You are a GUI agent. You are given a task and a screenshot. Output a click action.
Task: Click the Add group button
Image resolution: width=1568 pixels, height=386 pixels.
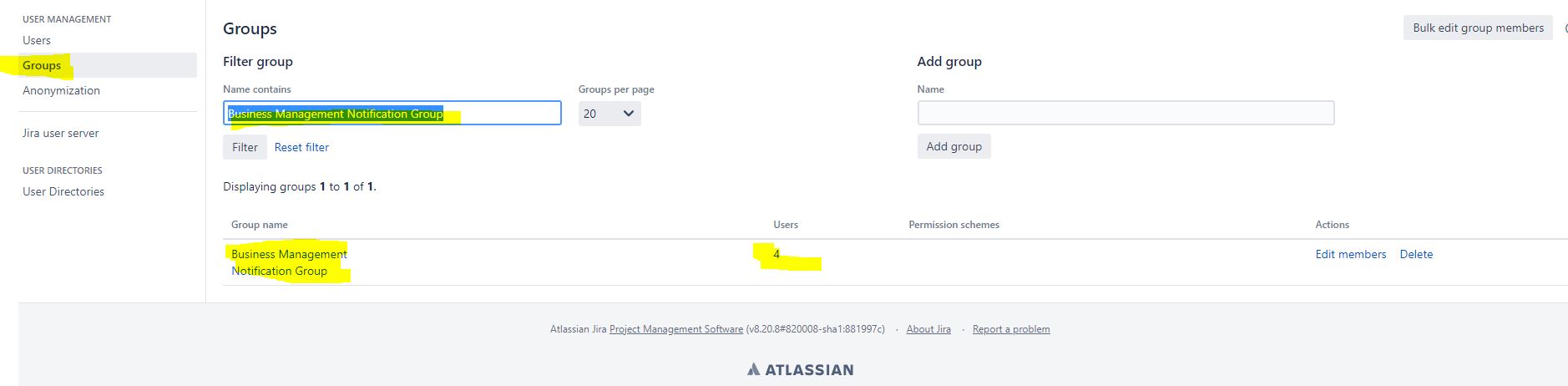953,146
